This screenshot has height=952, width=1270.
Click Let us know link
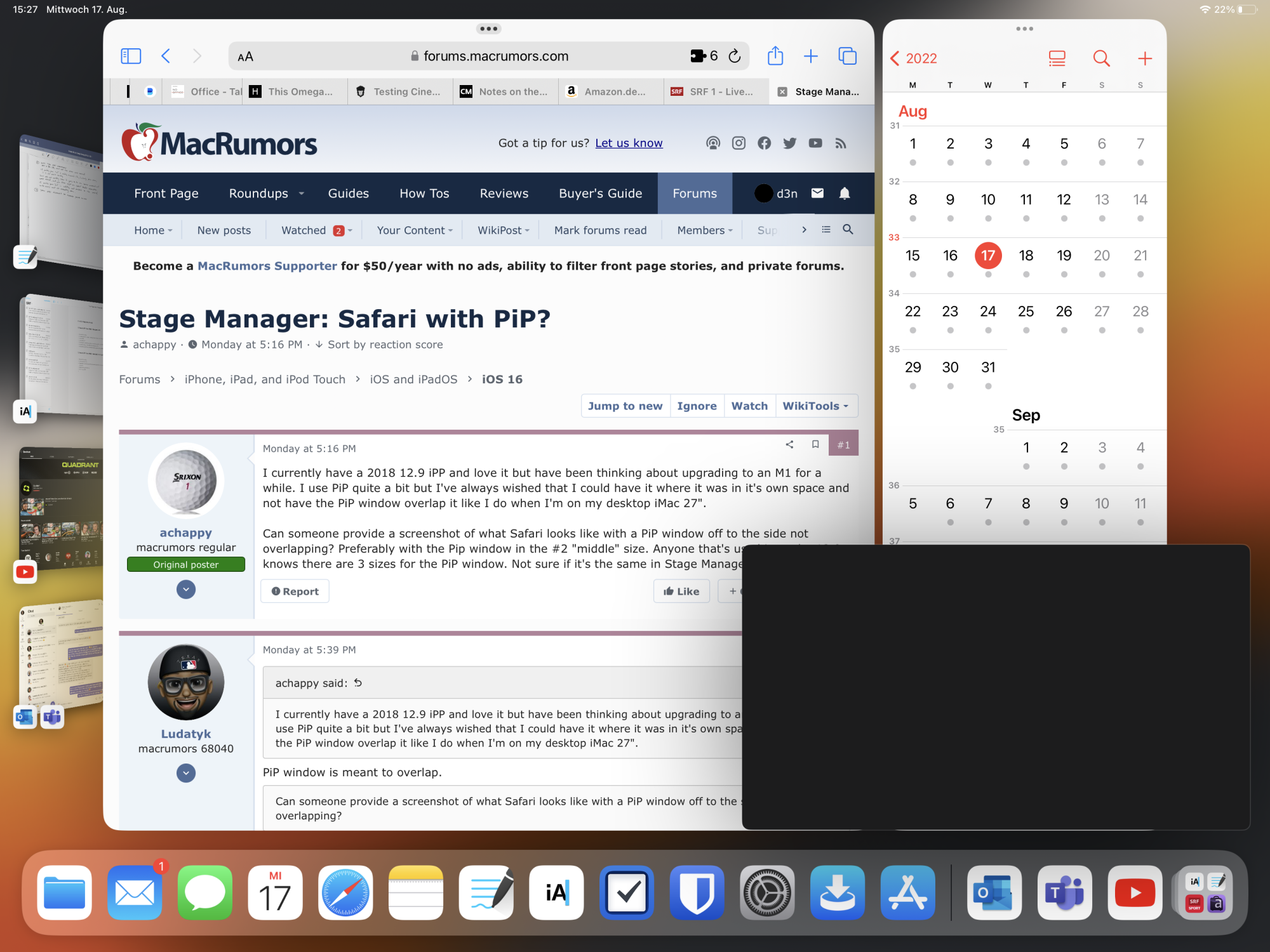(x=629, y=143)
